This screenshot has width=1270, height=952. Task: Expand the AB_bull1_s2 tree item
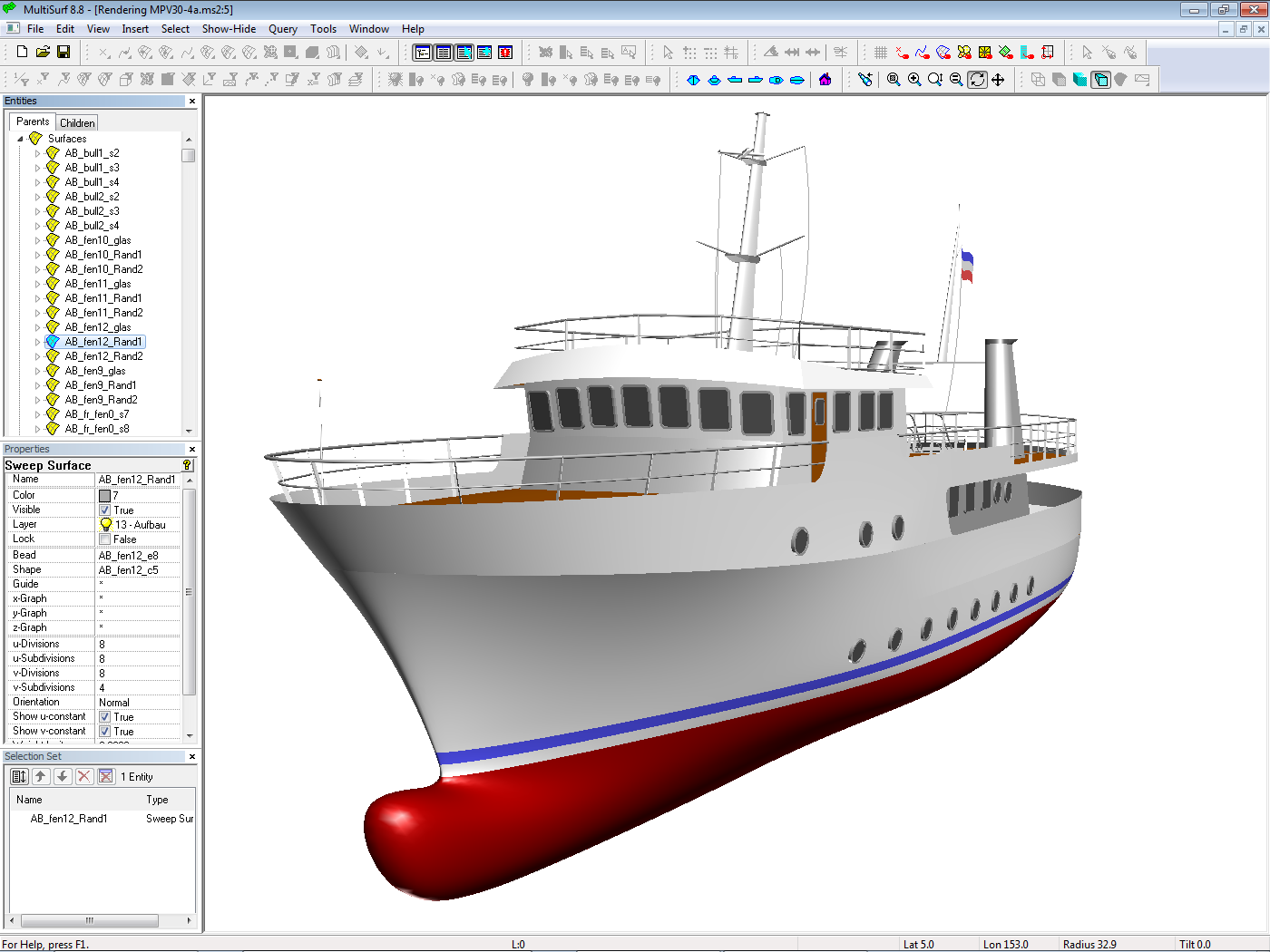point(37,153)
